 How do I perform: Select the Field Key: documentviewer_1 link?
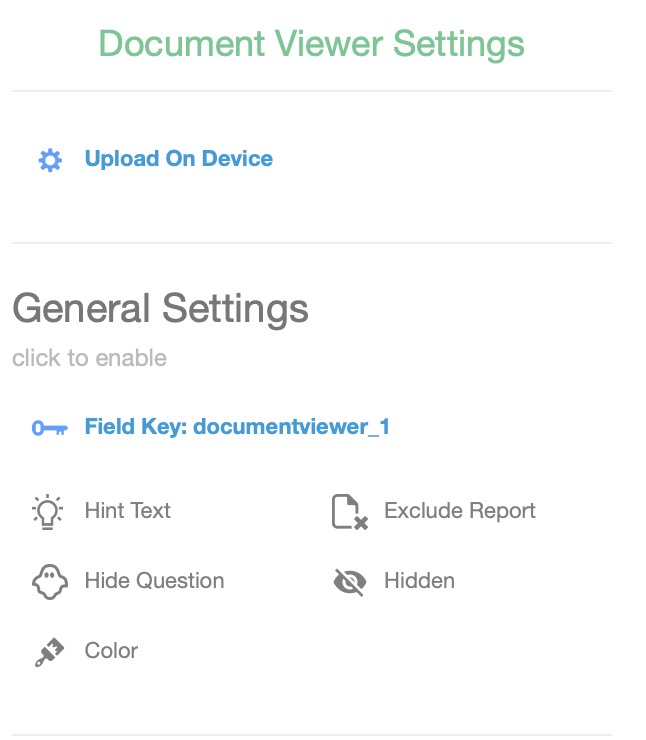coord(237,427)
